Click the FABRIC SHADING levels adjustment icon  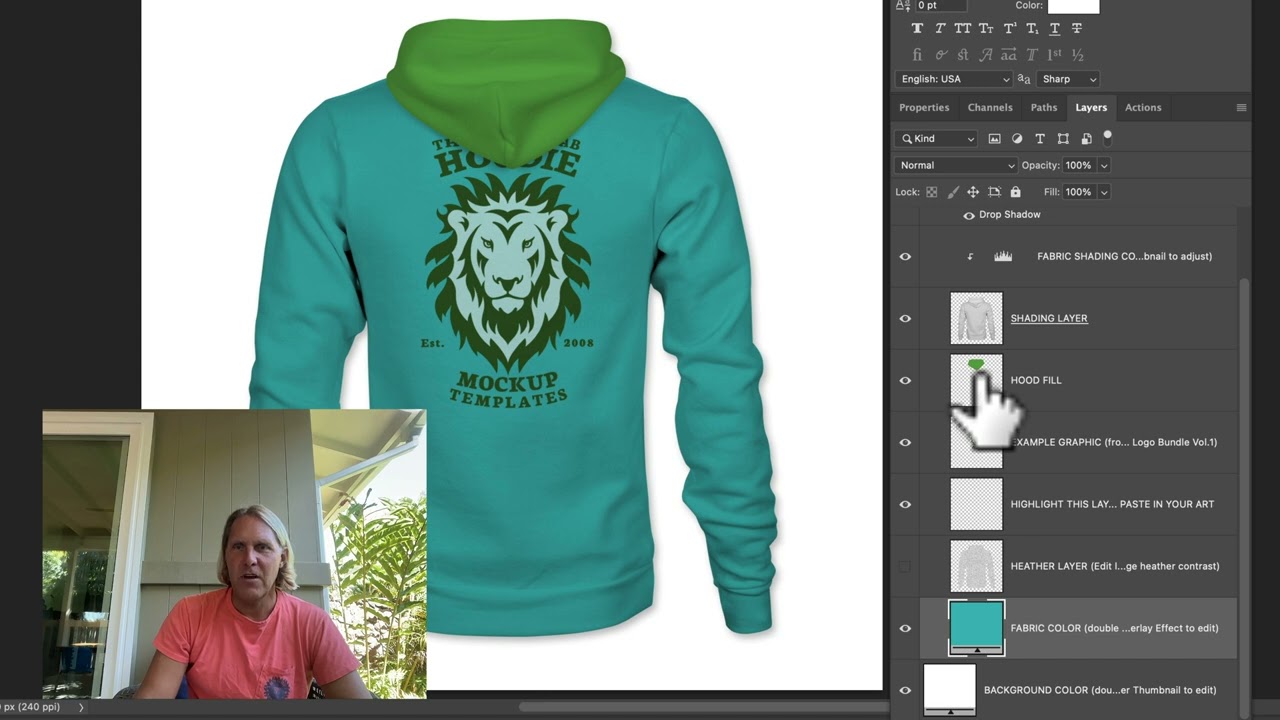(1003, 257)
